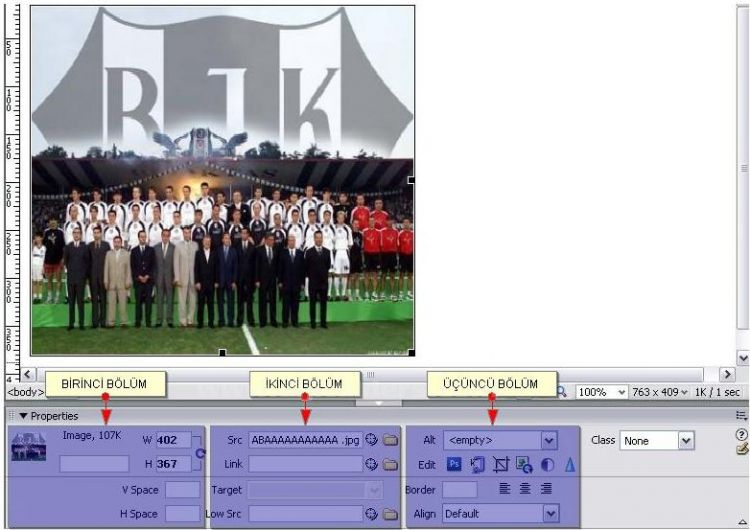
Task: Open the Align dropdown showing Default
Action: coord(551,514)
